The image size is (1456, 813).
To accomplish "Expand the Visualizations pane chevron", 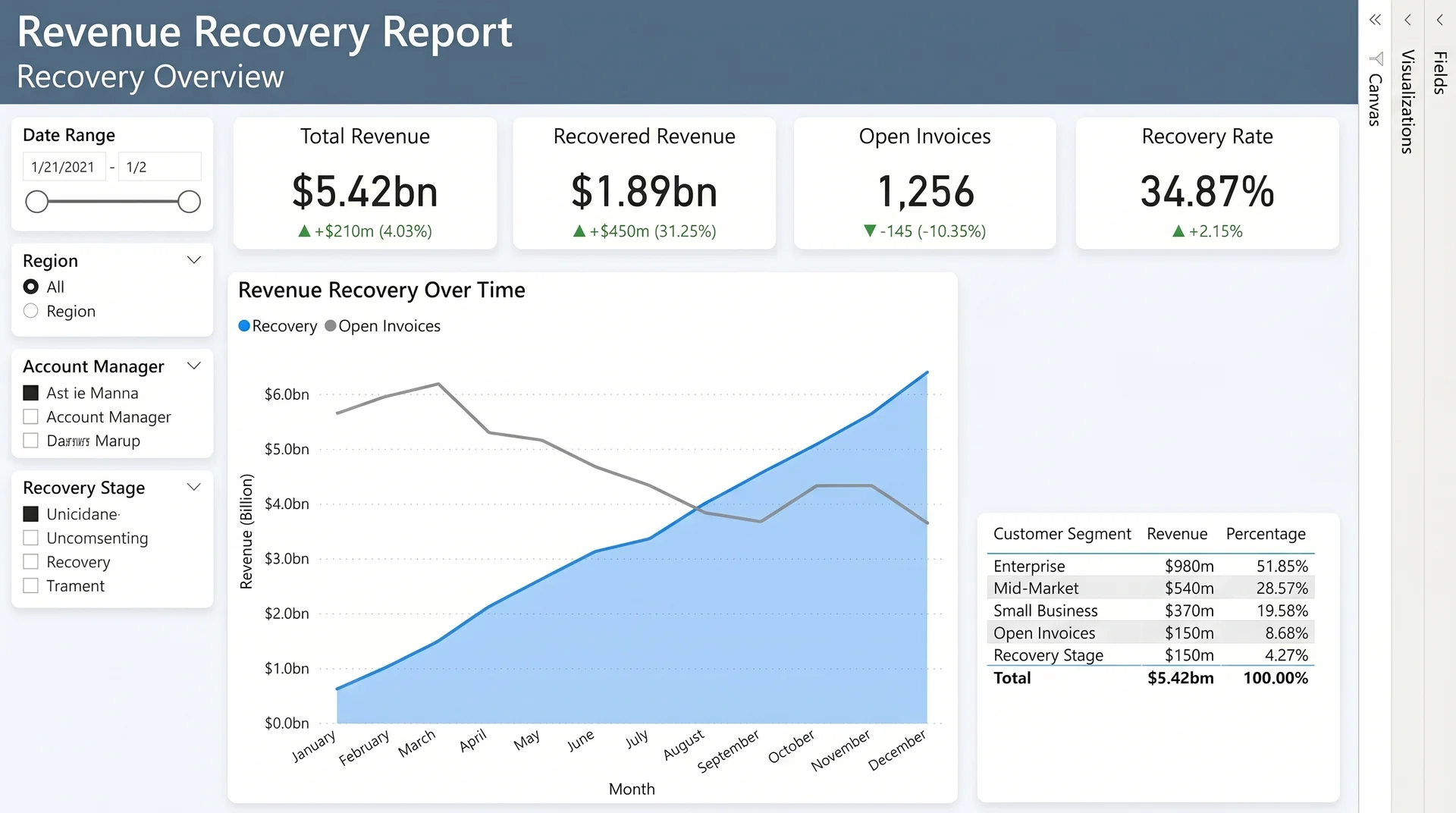I will pyautogui.click(x=1407, y=20).
